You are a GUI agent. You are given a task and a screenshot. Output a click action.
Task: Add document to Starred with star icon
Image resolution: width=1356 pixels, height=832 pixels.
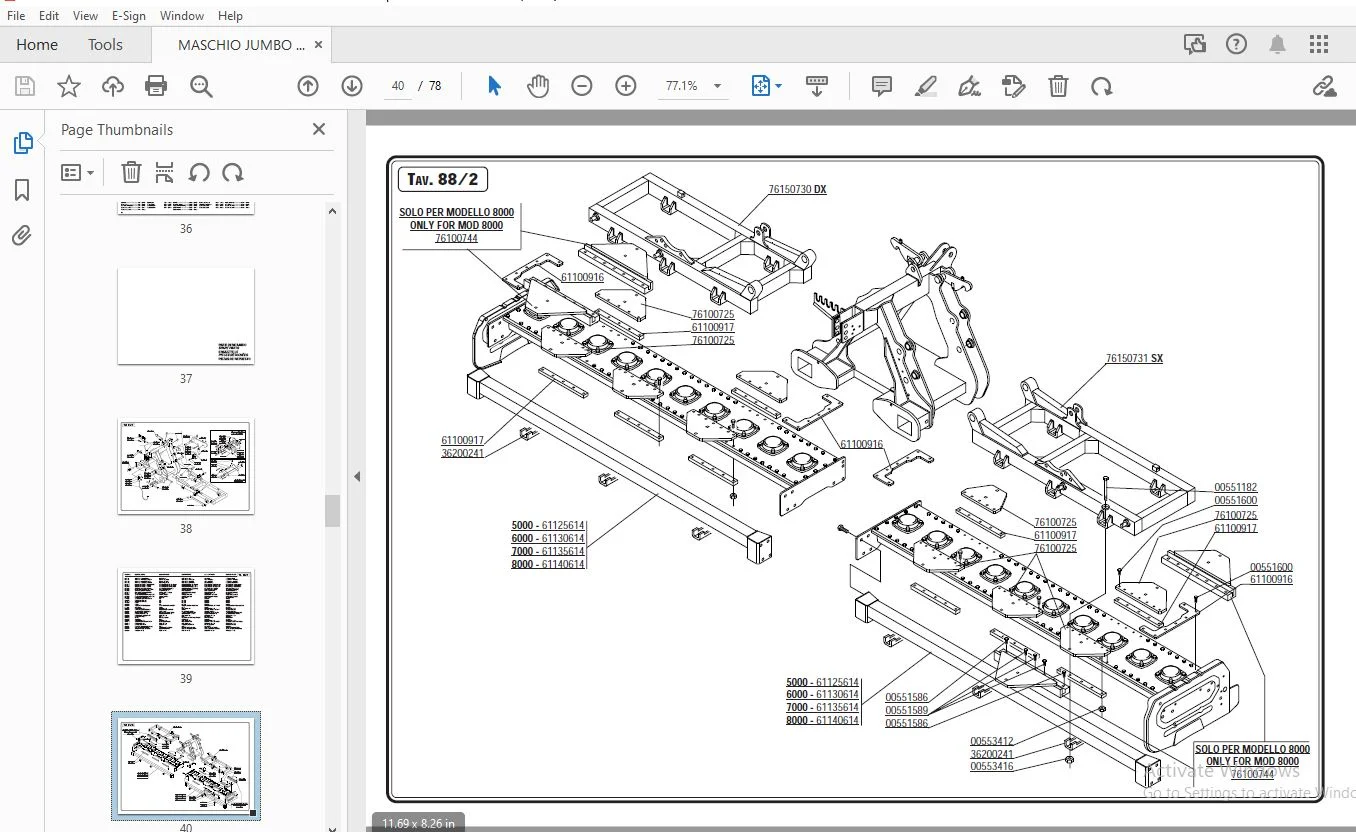point(68,86)
